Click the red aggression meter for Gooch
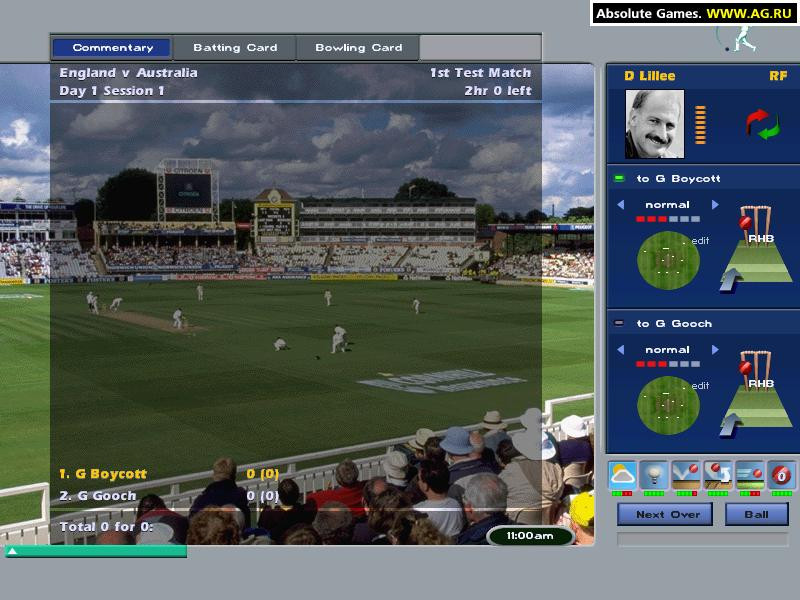The width and height of the screenshot is (800, 600). [668, 364]
